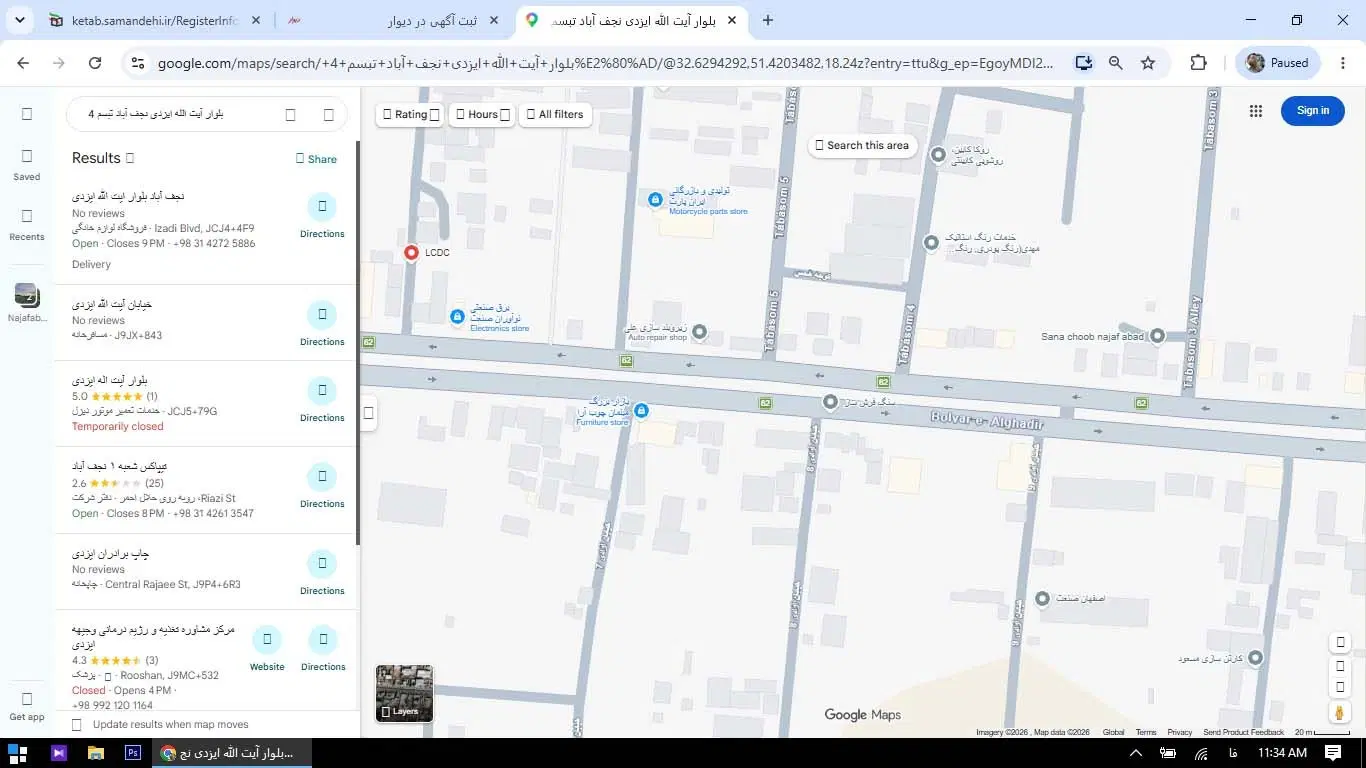Screen dimensions: 1366x768
Task: Zoom in with the map plus button
Action: 1340,666
